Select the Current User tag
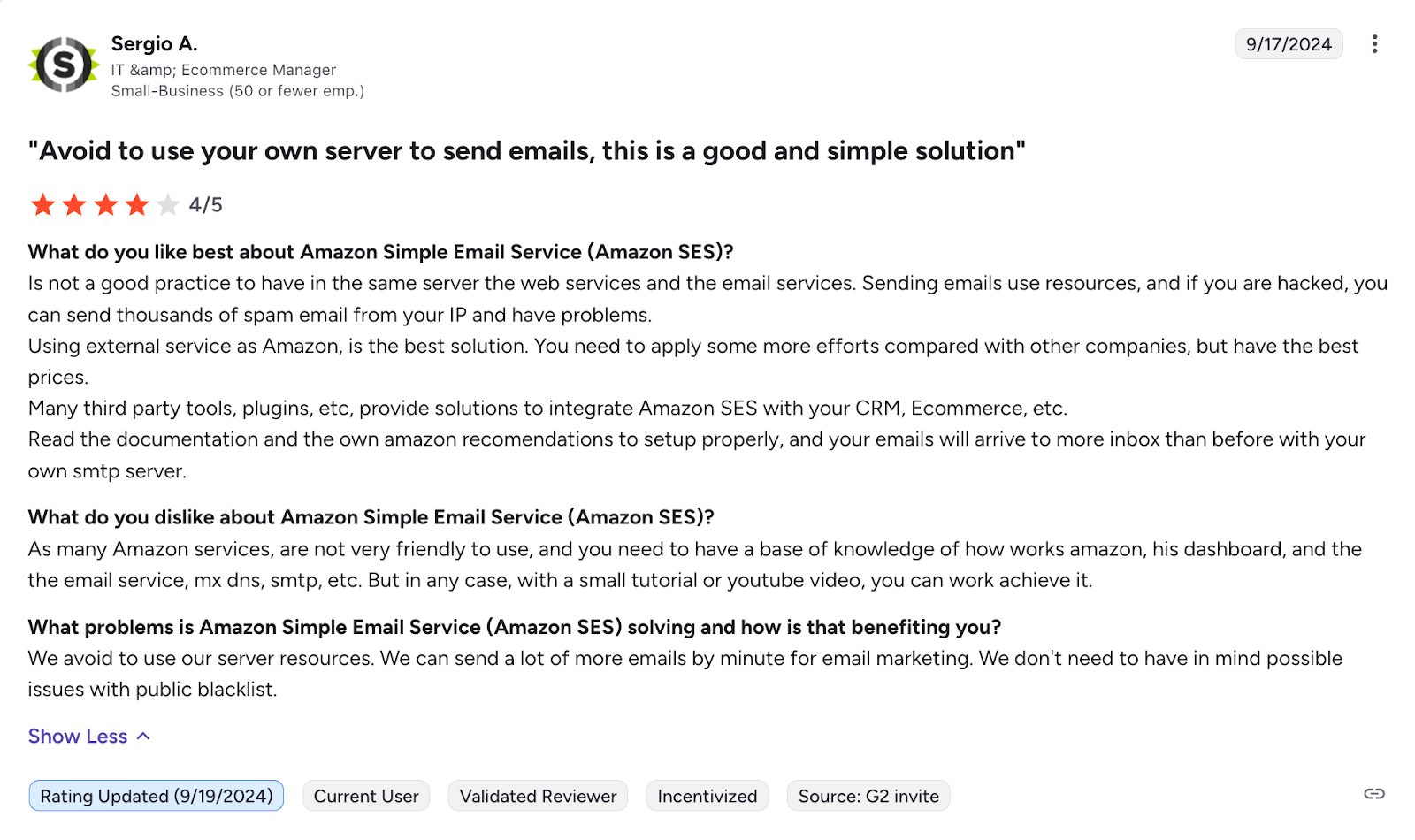Screen dimensions: 1415x840 [x=366, y=796]
